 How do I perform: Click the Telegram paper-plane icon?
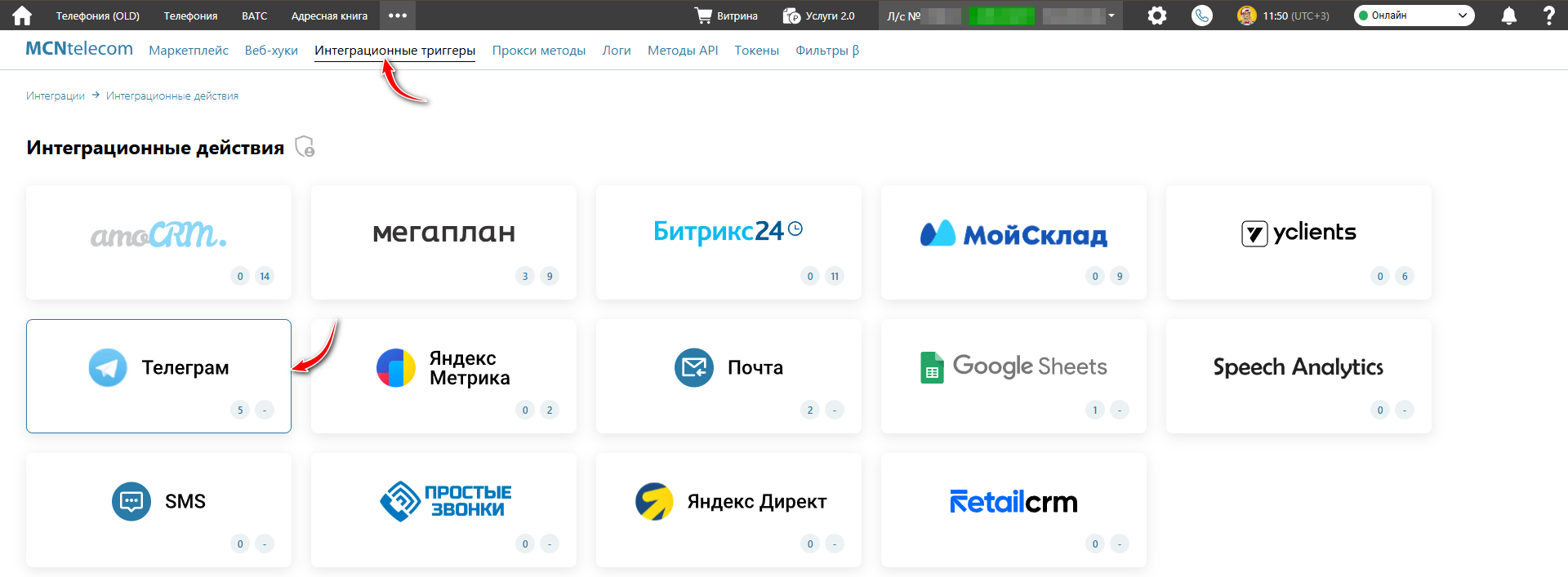click(x=108, y=368)
